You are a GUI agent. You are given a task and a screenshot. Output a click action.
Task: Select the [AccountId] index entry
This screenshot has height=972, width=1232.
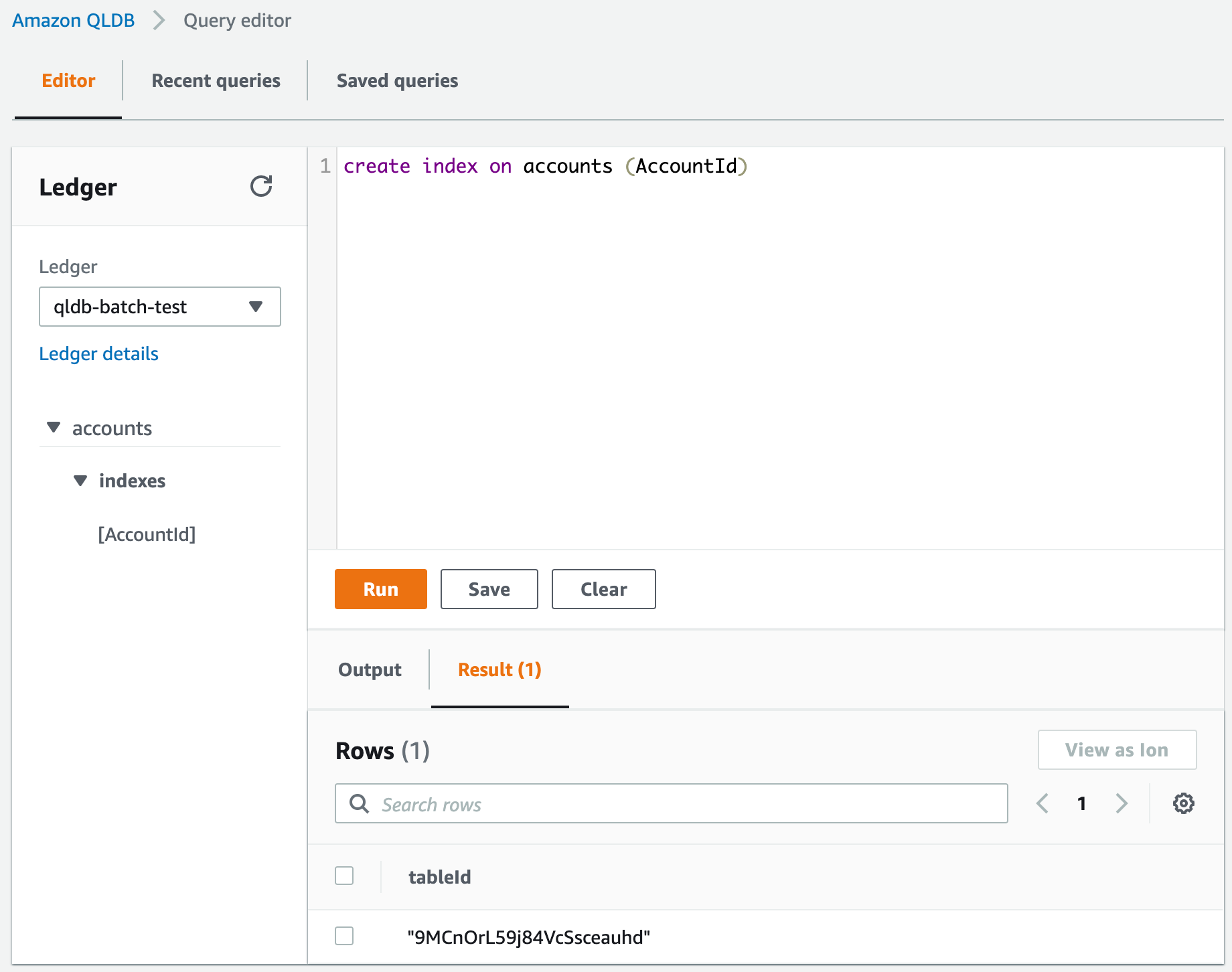(147, 534)
